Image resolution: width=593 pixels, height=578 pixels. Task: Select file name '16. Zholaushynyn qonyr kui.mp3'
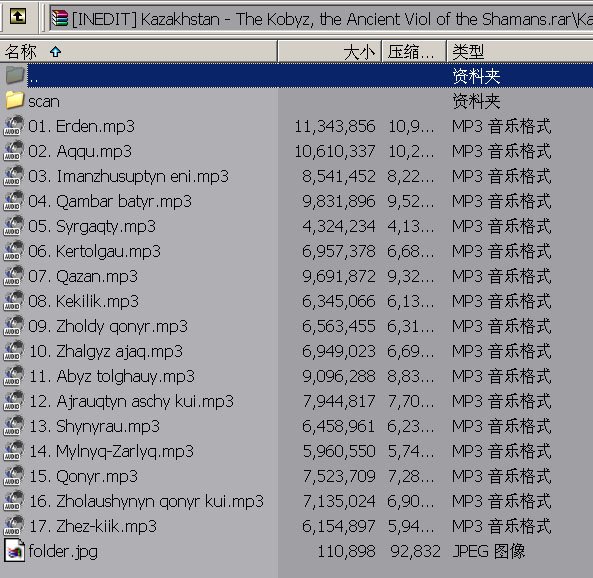tap(146, 501)
